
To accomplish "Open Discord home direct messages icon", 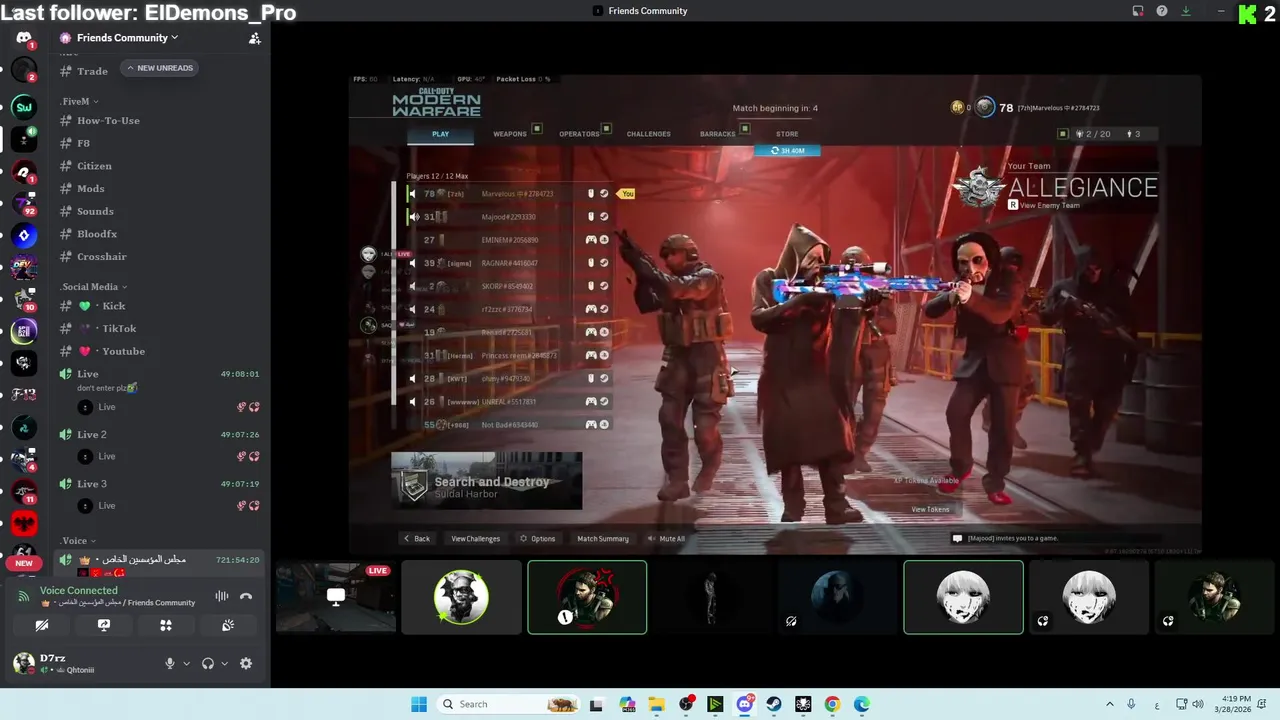I will point(24,38).
